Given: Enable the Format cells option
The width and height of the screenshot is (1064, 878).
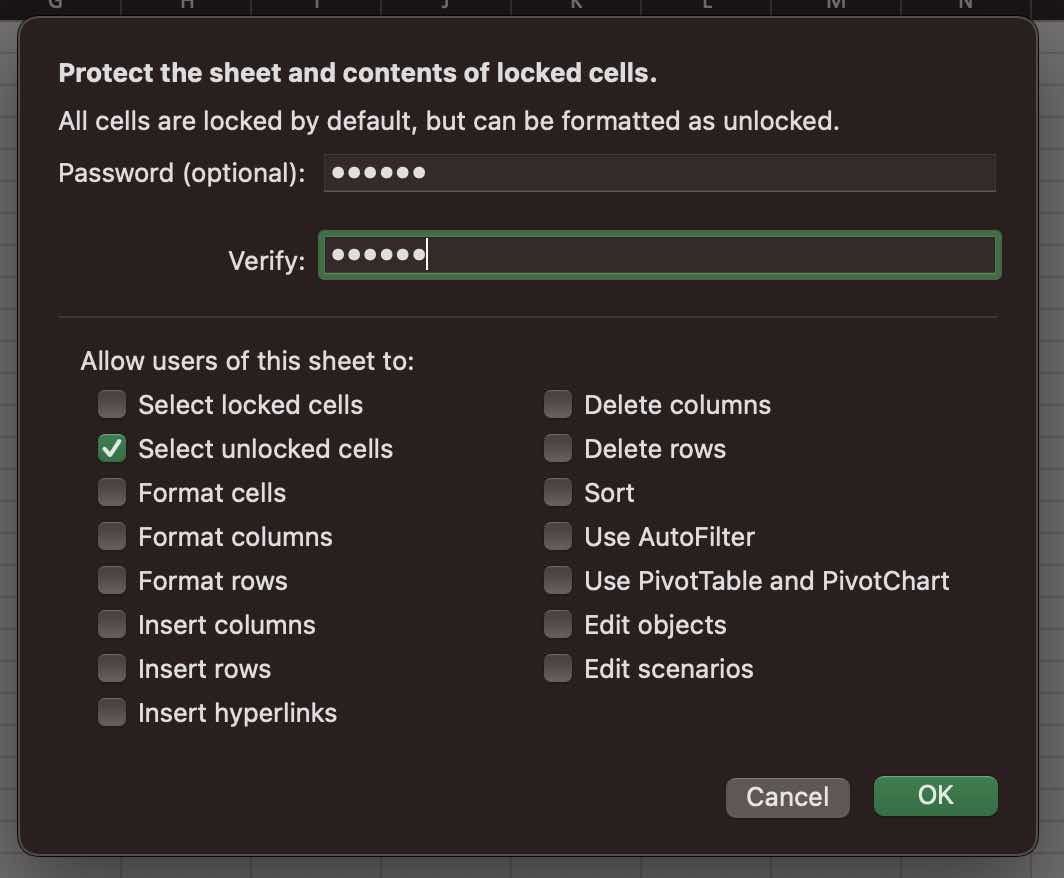Looking at the screenshot, I should (x=112, y=492).
